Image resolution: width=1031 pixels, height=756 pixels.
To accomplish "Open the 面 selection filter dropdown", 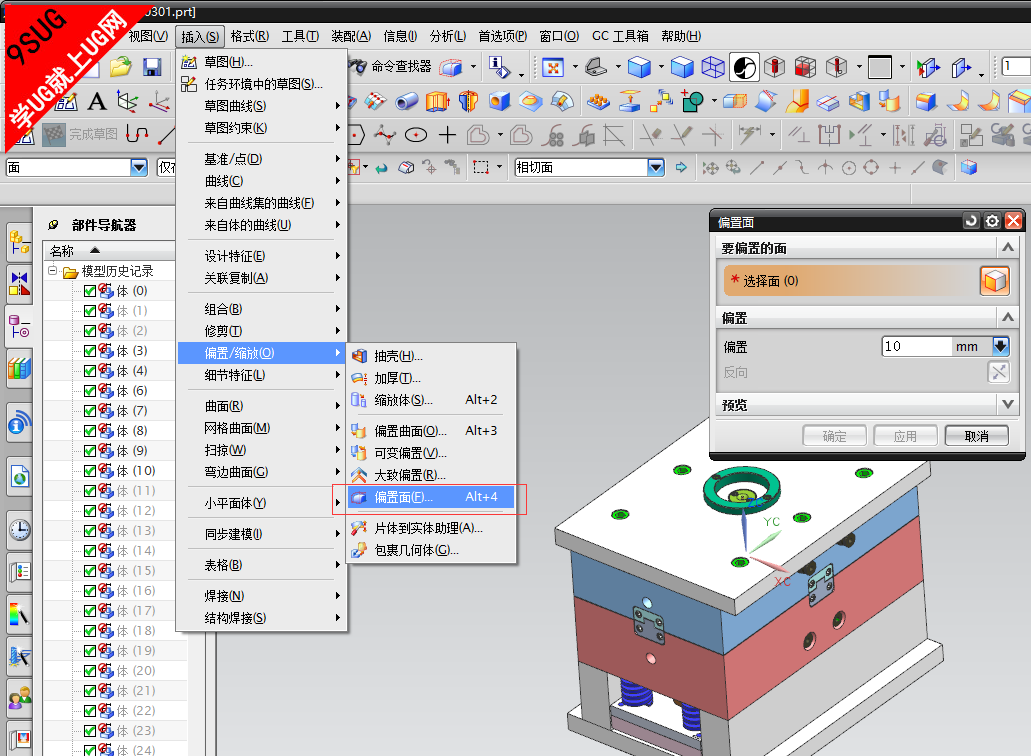I will coord(139,168).
